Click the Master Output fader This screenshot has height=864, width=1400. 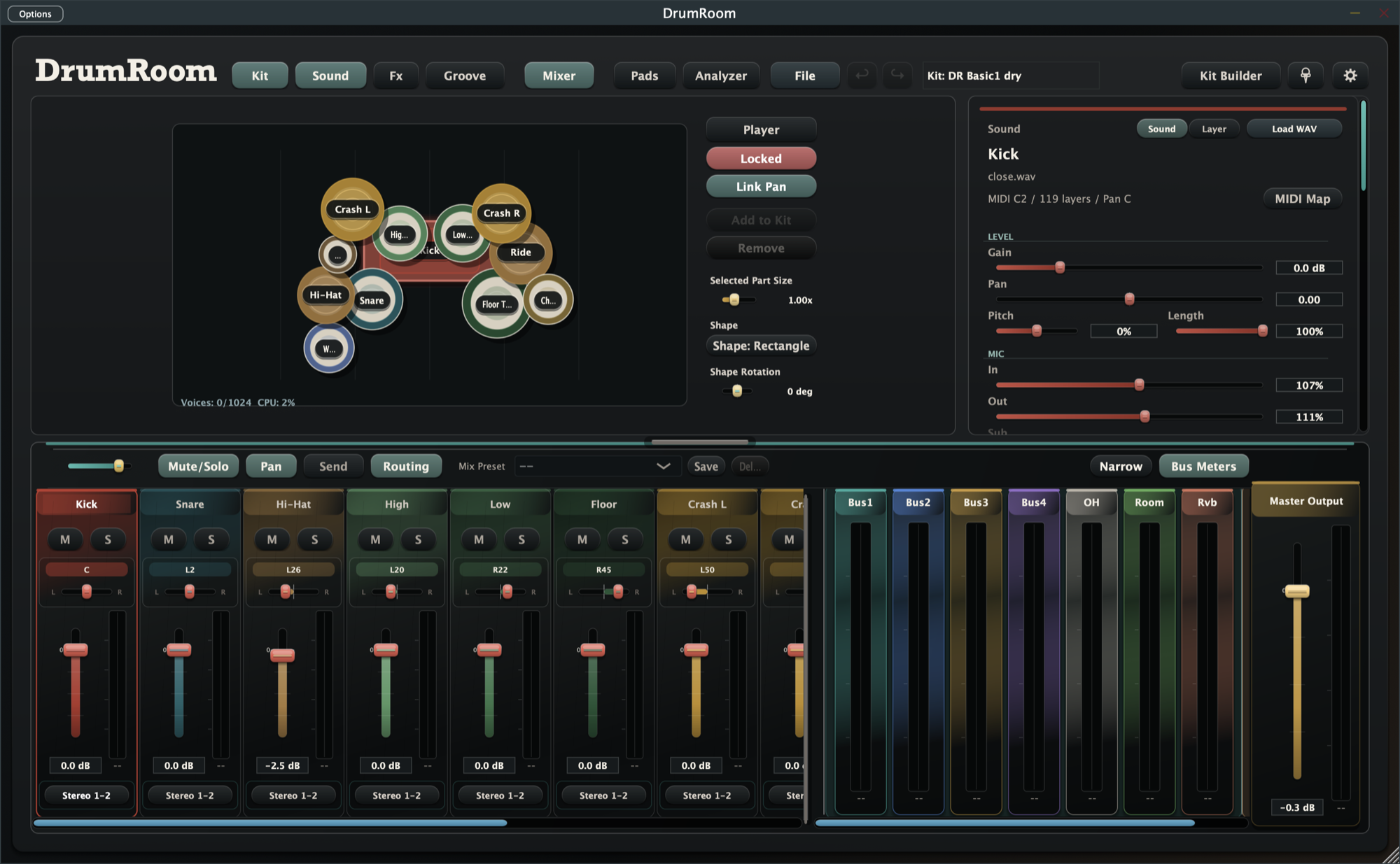click(1296, 592)
